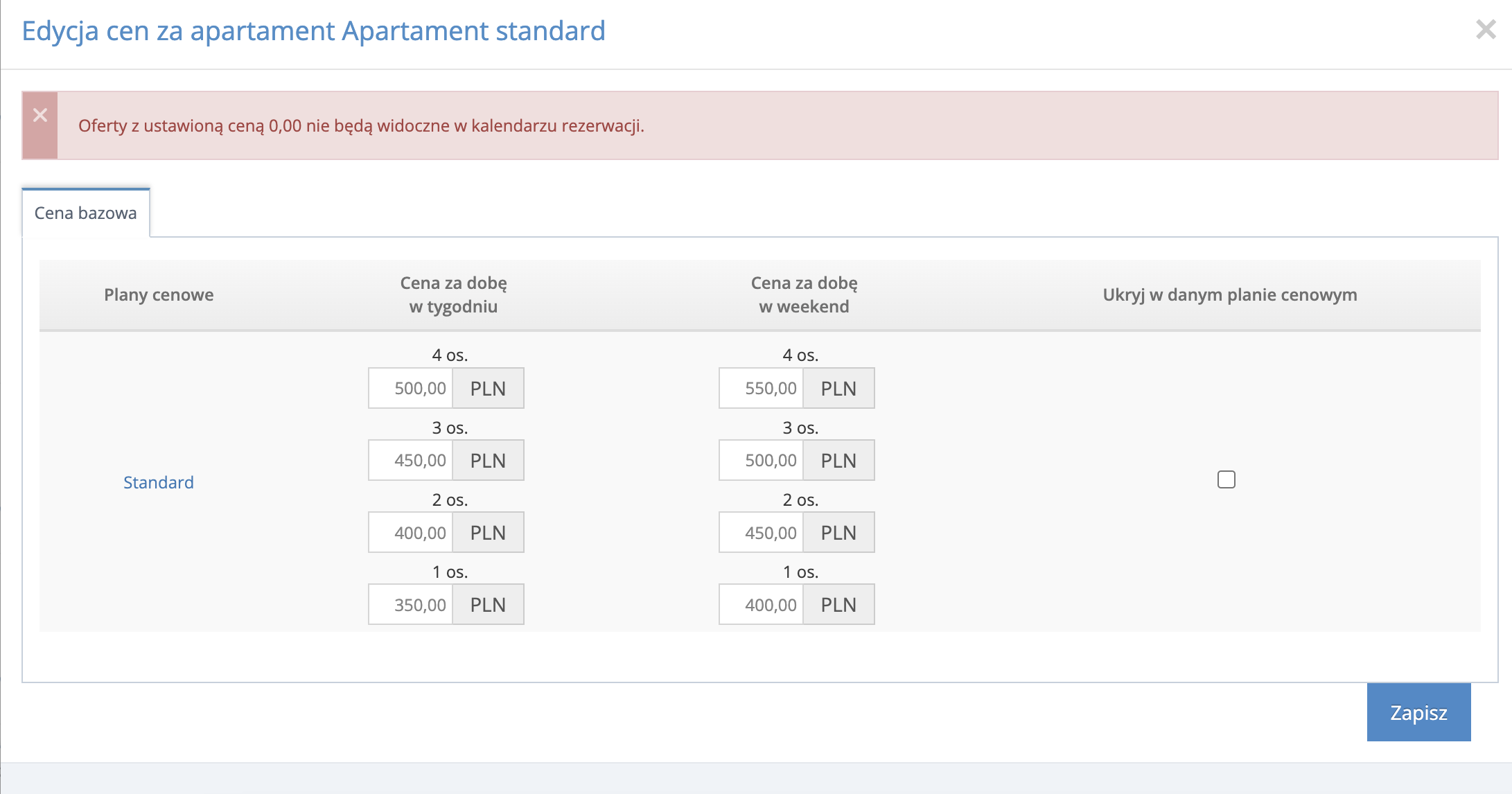The height and width of the screenshot is (794, 1512).
Task: Switch to the Cena bazowa tab
Action: (85, 213)
